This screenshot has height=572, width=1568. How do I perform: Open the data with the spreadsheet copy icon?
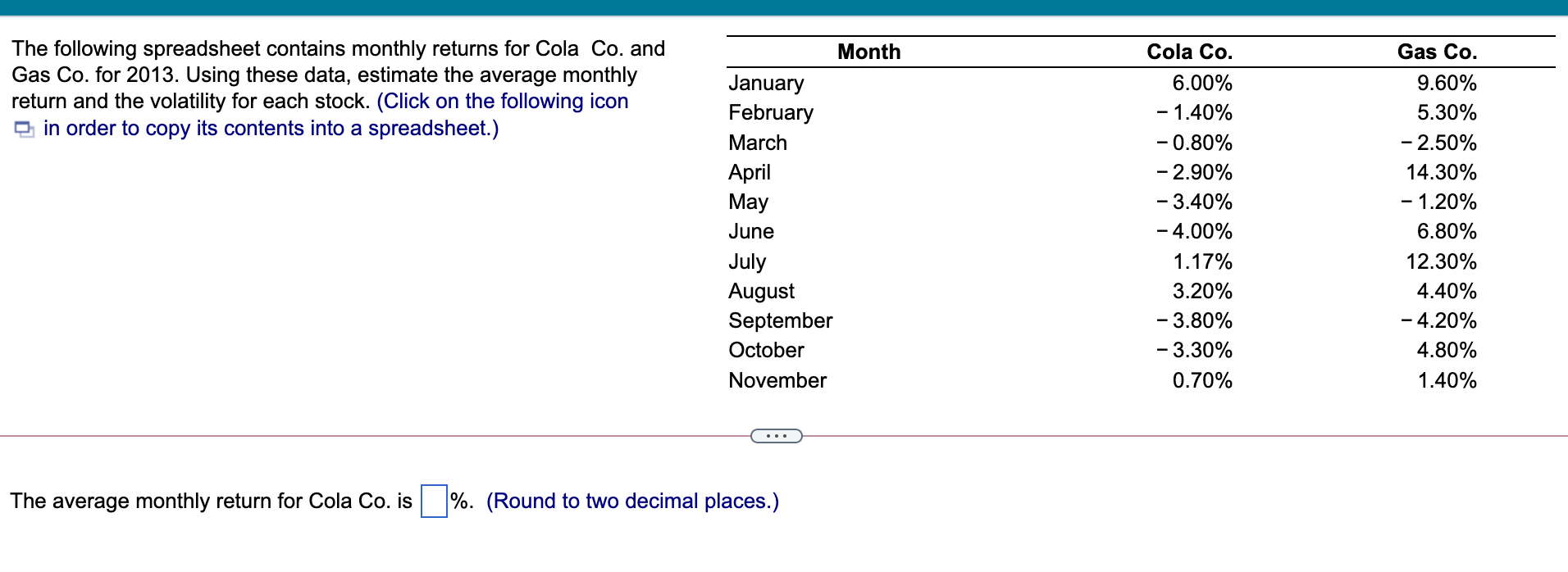[x=22, y=129]
